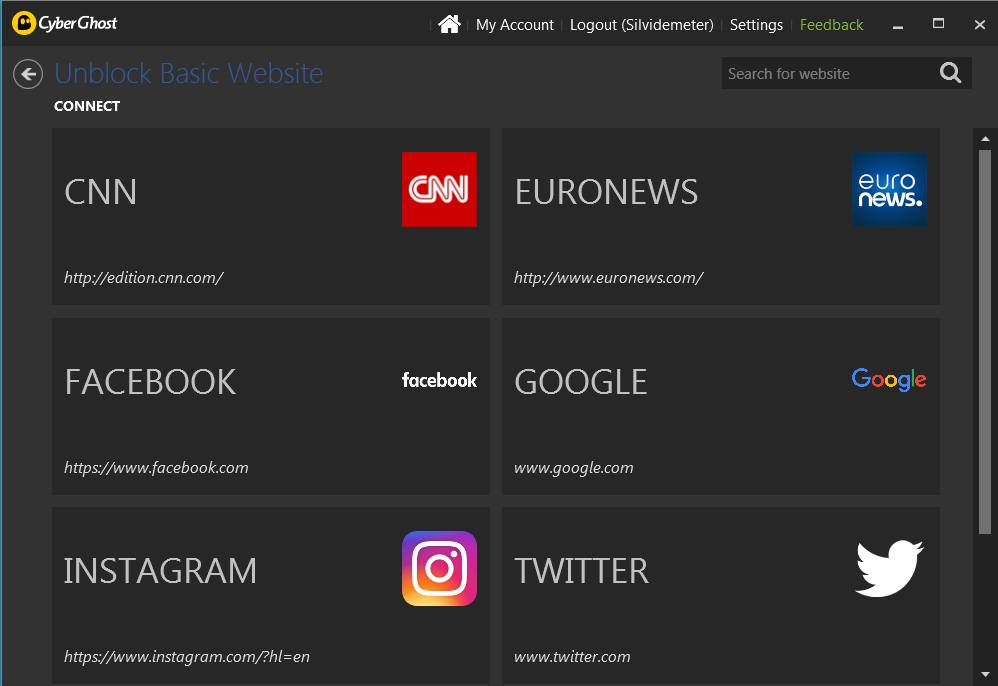This screenshot has width=998, height=686.
Task: Open My Account
Action: tap(514, 24)
